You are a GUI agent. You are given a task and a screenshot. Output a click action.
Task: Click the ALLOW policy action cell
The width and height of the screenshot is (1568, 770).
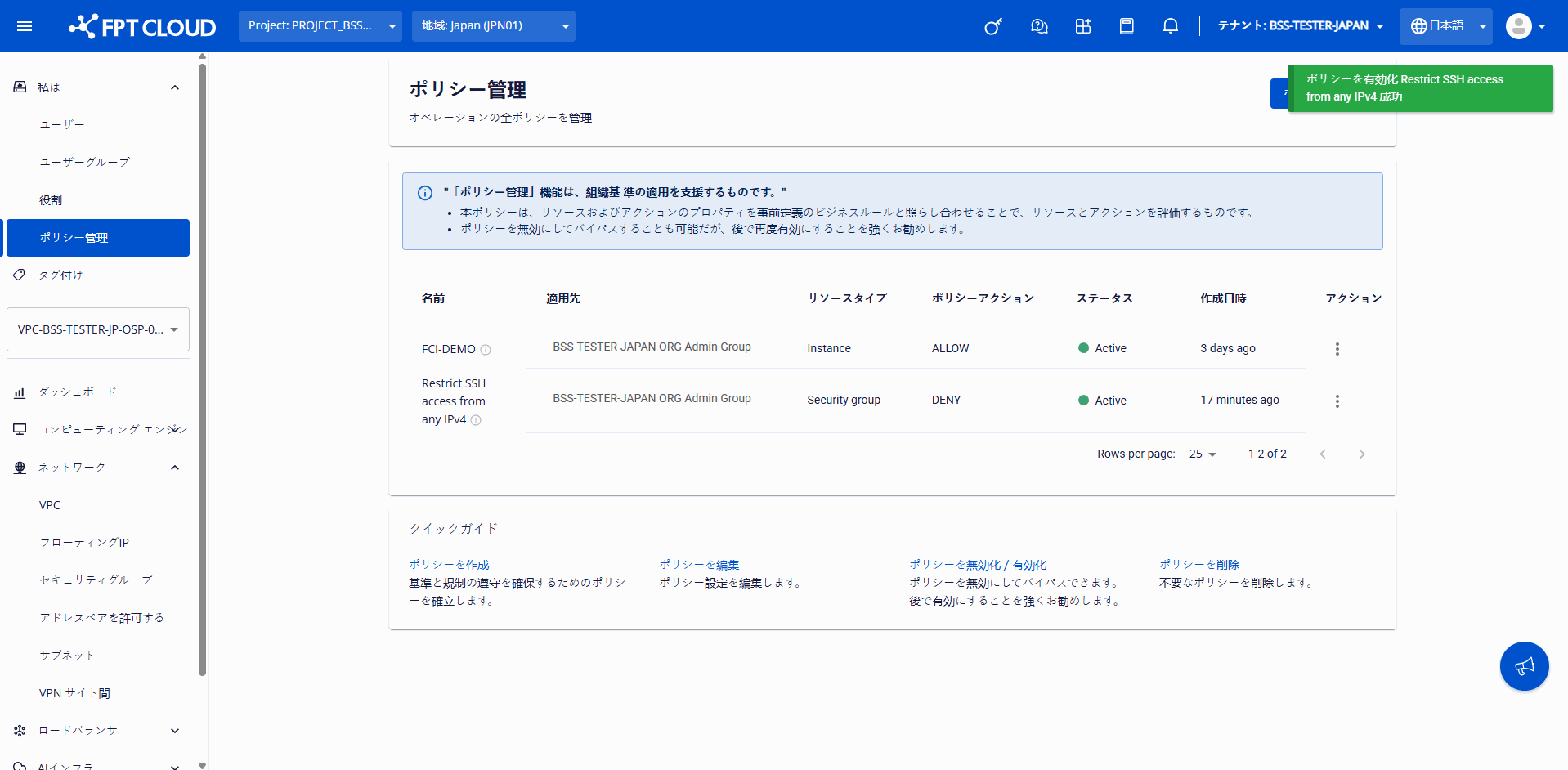(x=950, y=349)
